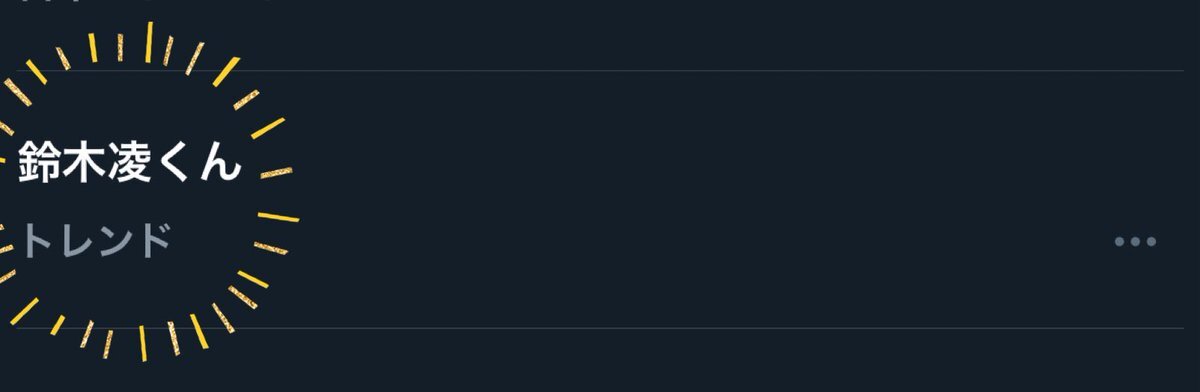
Task: Open the three-dot more options icon
Action: tap(1135, 242)
